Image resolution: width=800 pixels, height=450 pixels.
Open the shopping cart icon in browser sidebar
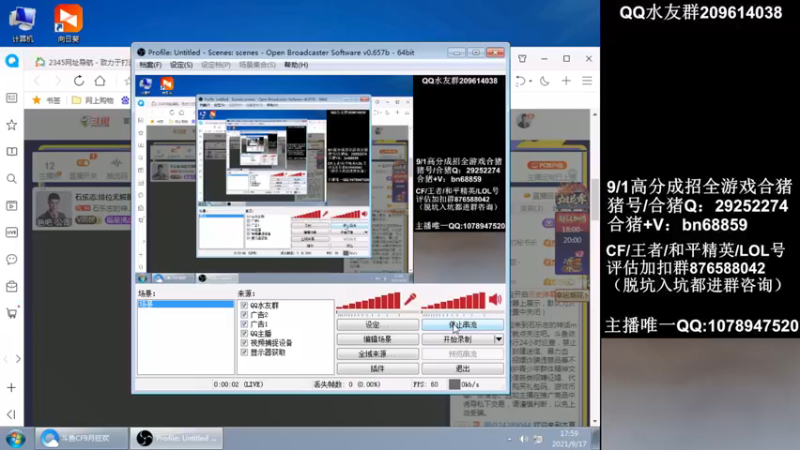(11, 313)
